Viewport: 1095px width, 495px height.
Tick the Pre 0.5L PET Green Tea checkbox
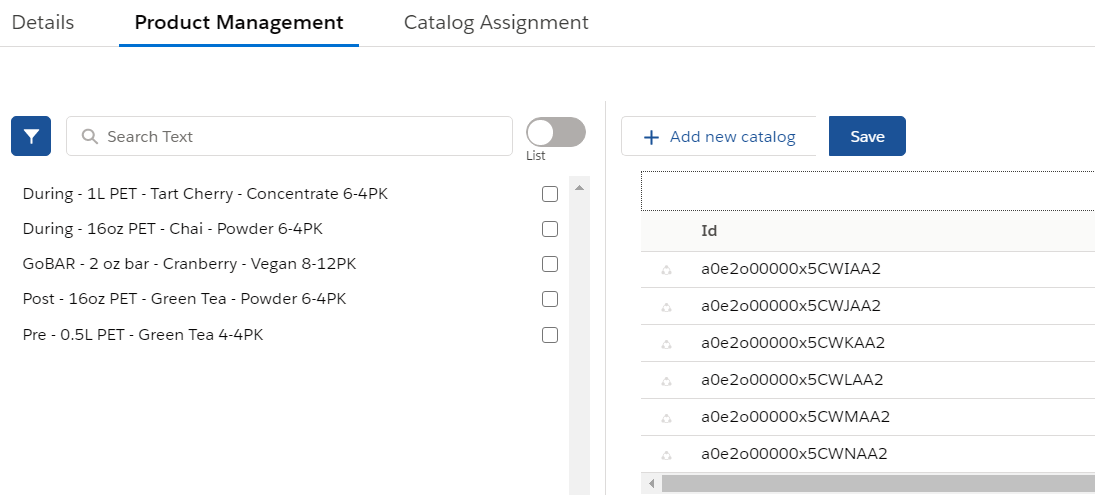pos(549,335)
